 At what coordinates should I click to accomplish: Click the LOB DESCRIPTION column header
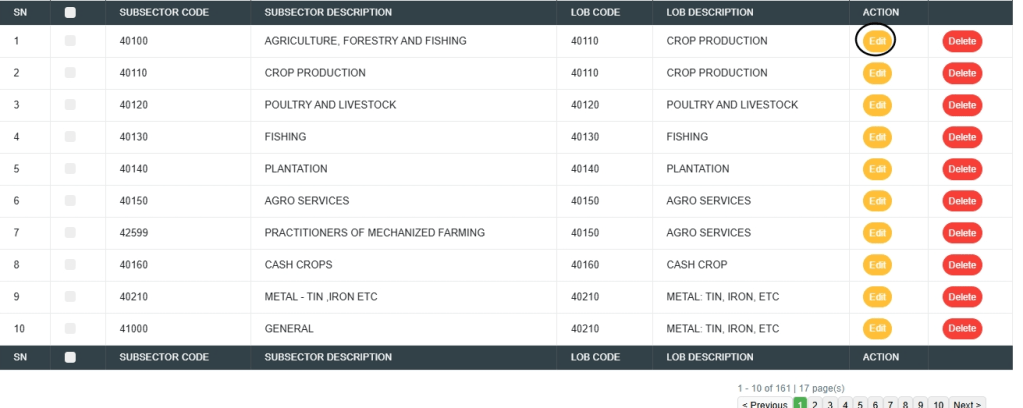[709, 13]
